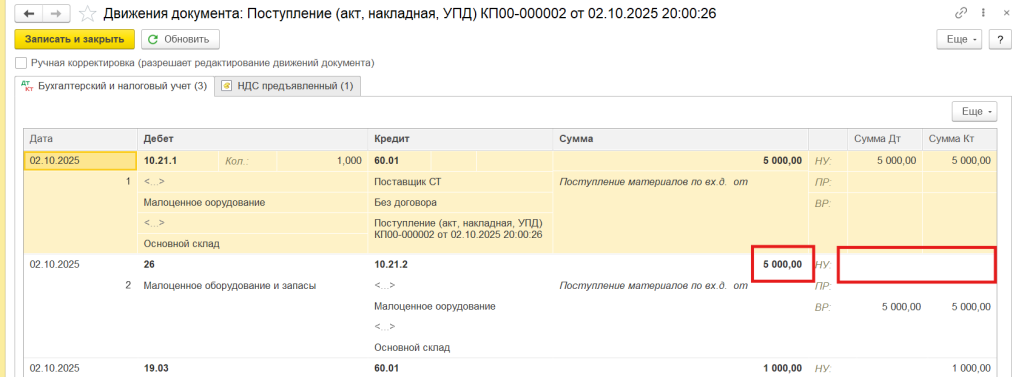Select the quantity value 1,000 cell
This screenshot has width=1024, height=377.
[321, 161]
